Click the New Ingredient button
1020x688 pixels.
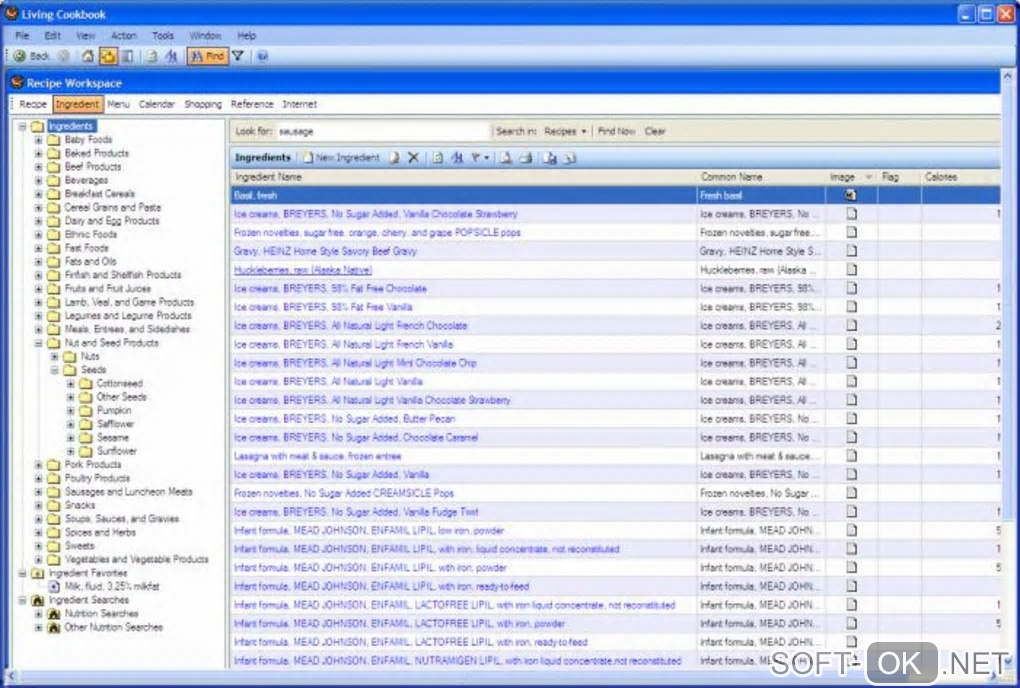[x=342, y=157]
